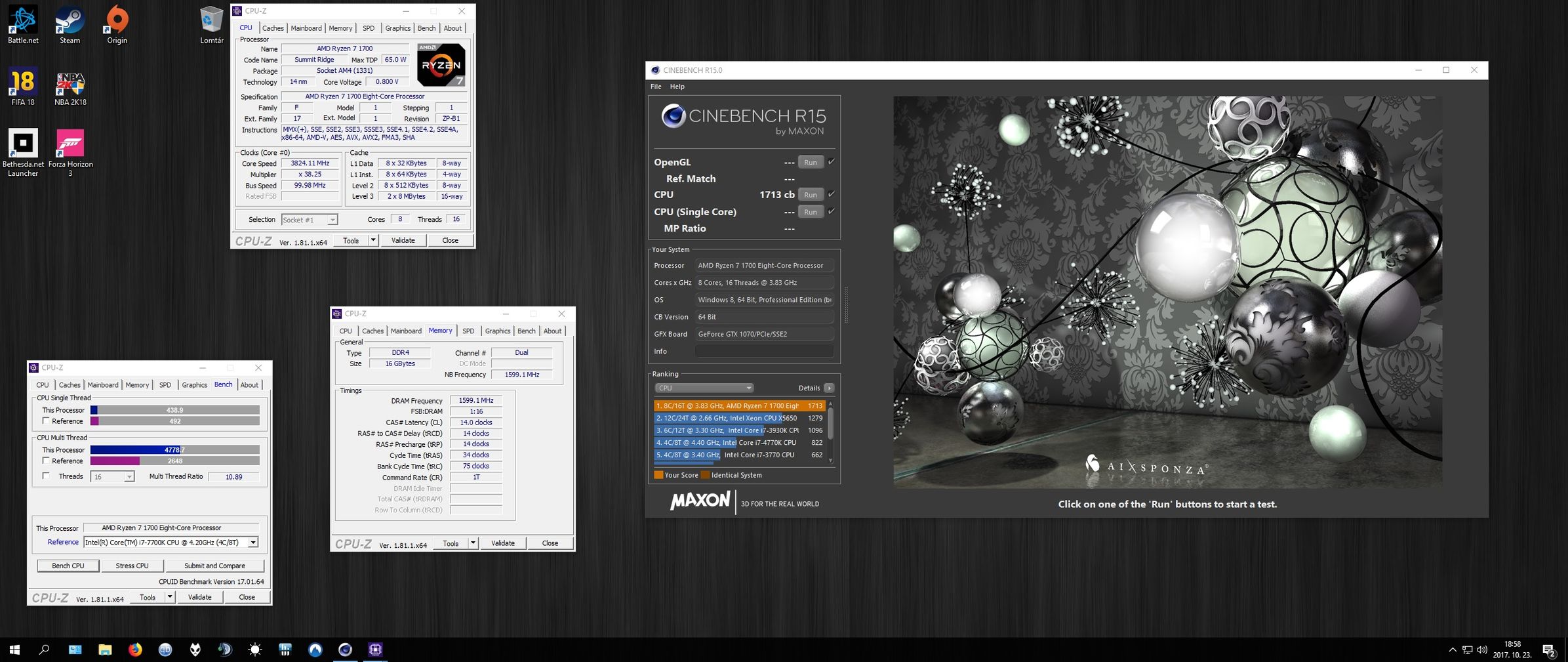This screenshot has height=662, width=1568.
Task: Run the CPU test in Cinebench
Action: point(811,195)
